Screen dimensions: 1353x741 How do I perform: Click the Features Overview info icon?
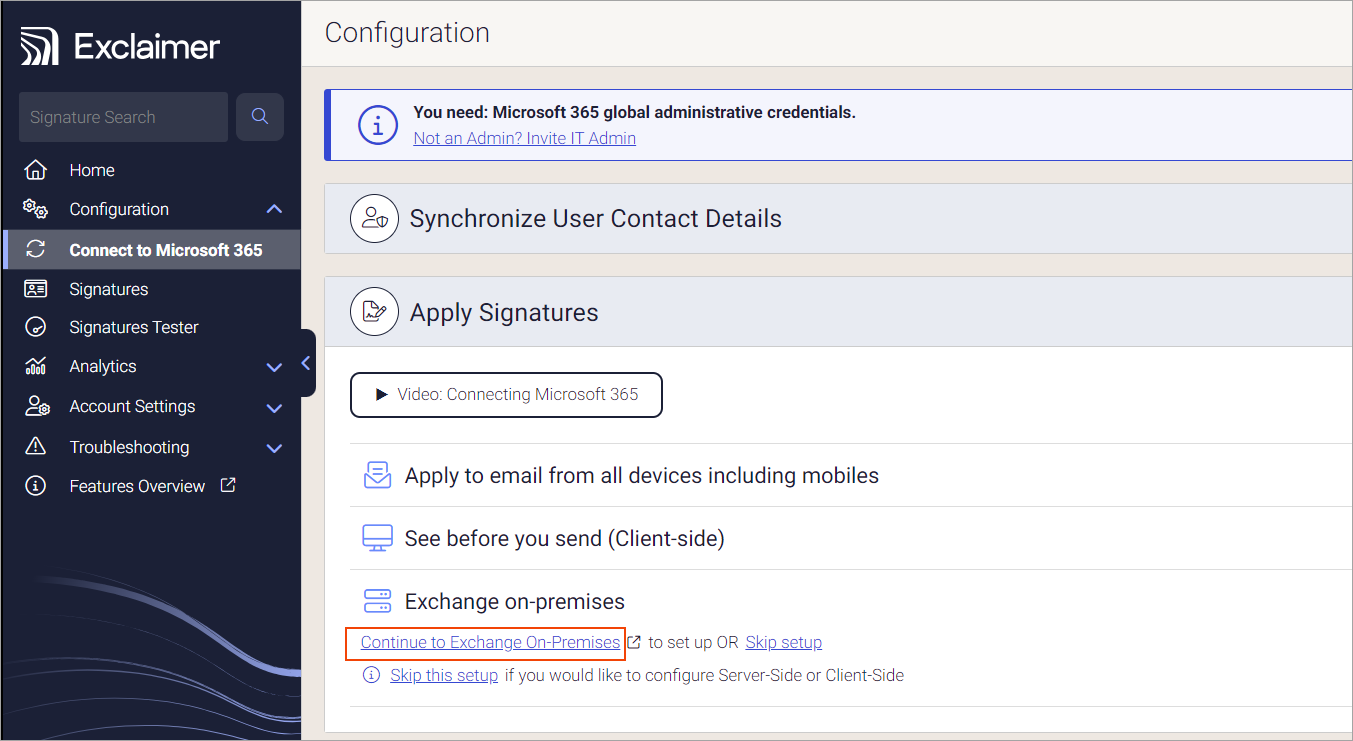35,486
